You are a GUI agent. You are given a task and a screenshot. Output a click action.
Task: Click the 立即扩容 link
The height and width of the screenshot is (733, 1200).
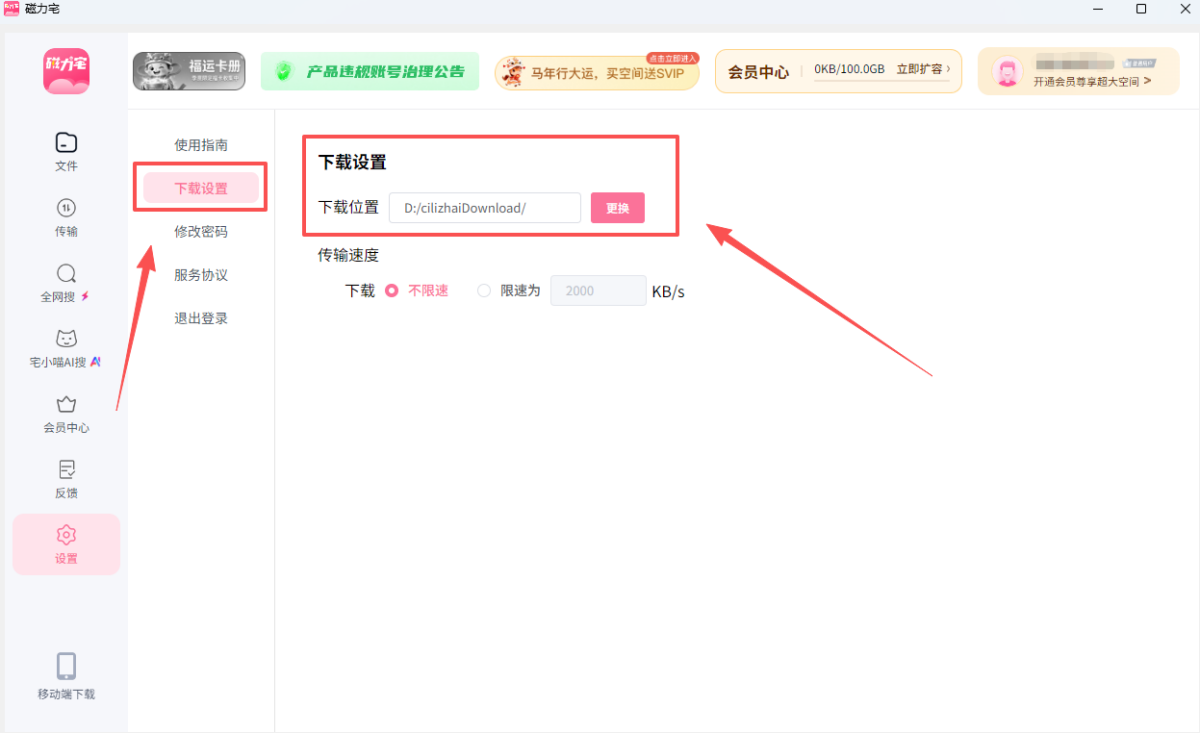pos(923,70)
